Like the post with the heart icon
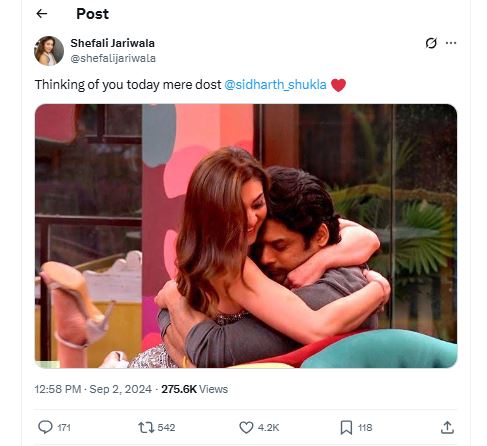 click(x=246, y=427)
